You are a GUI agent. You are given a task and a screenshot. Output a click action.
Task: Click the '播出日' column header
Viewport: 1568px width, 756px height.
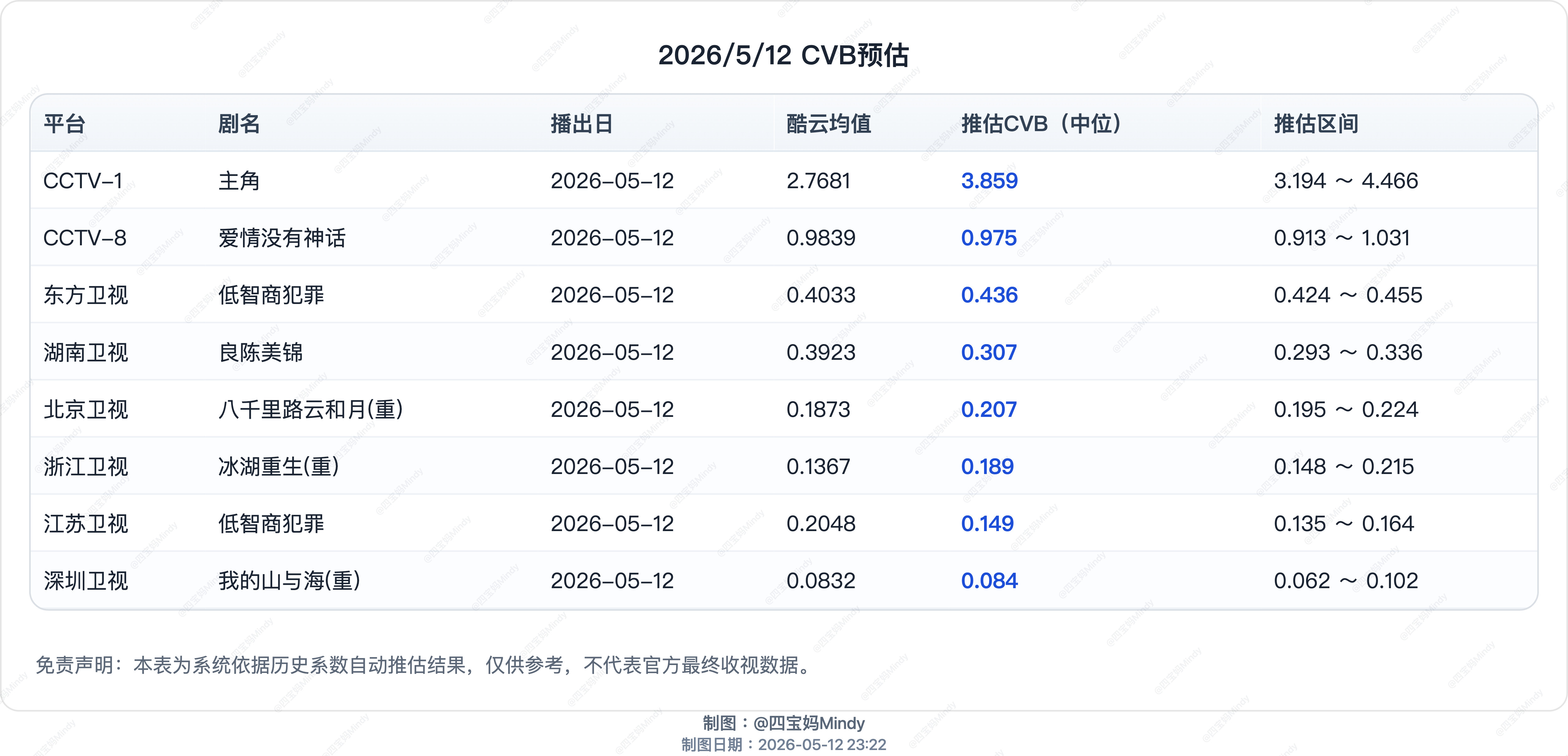582,124
